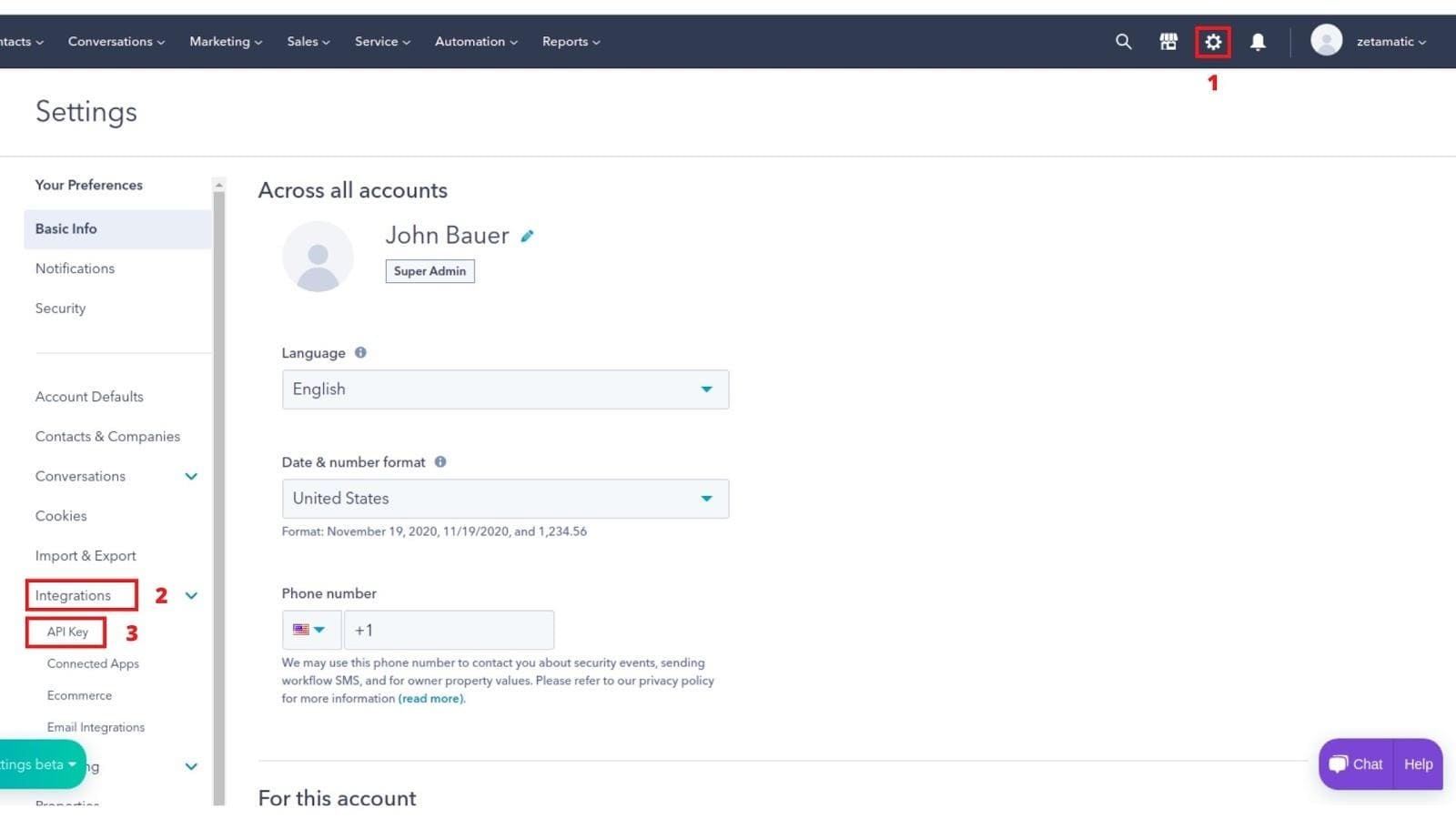Open the notifications bell icon
Screen dimensions: 1456x819
click(1258, 42)
